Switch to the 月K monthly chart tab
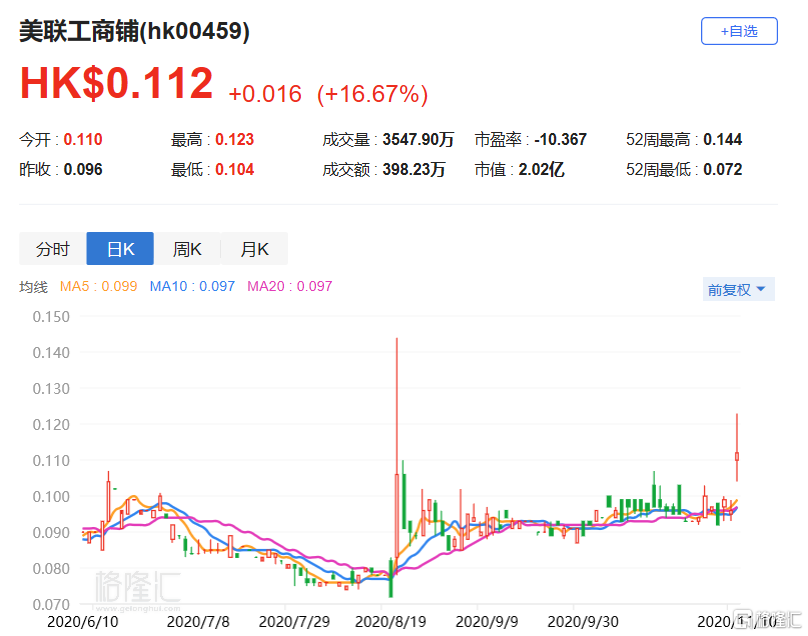808x636 pixels. (254, 249)
